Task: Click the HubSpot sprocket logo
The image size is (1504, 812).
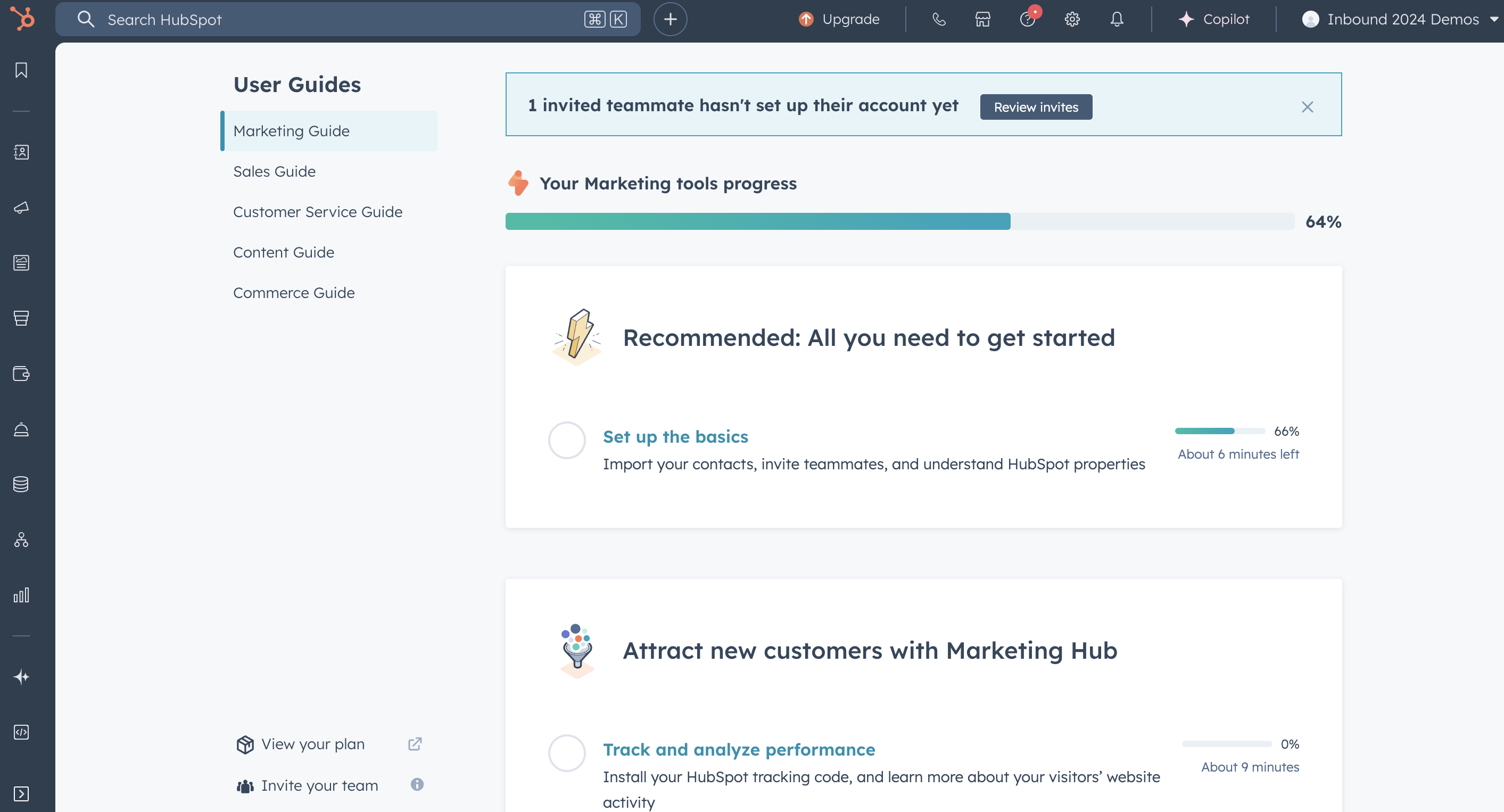Action: [x=22, y=19]
